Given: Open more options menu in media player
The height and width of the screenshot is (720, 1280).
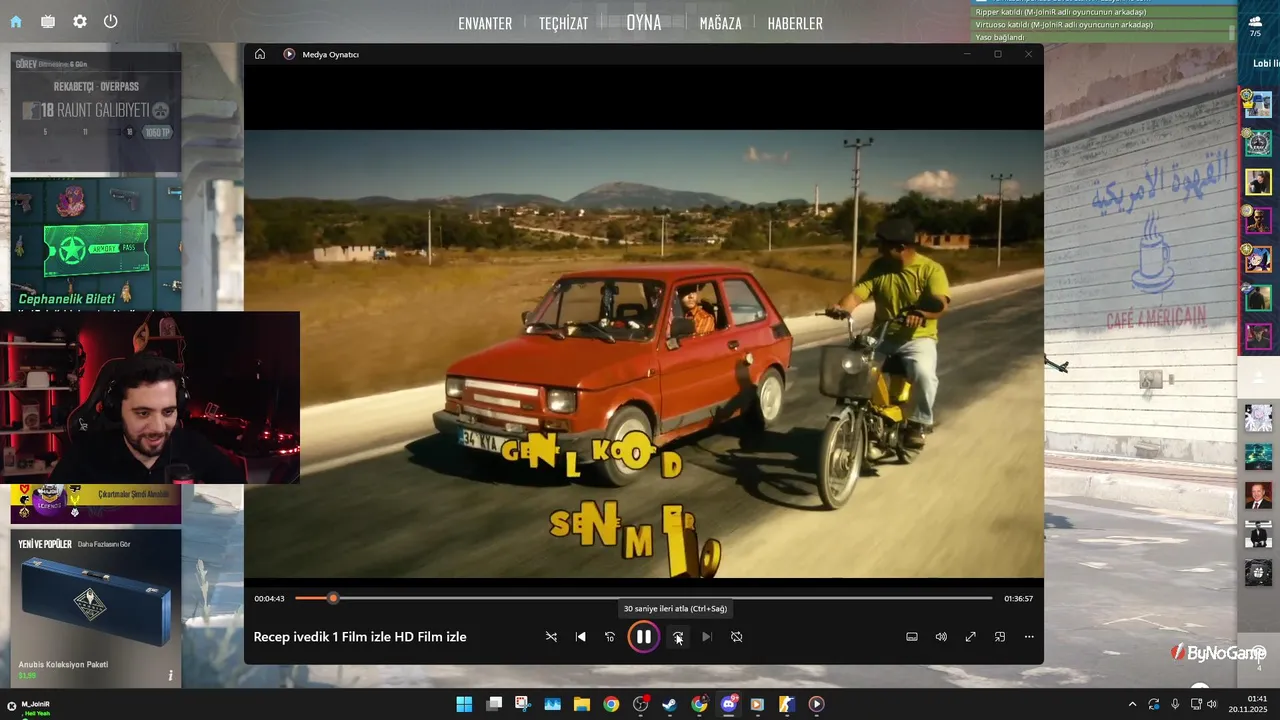Looking at the screenshot, I should click(x=1029, y=636).
